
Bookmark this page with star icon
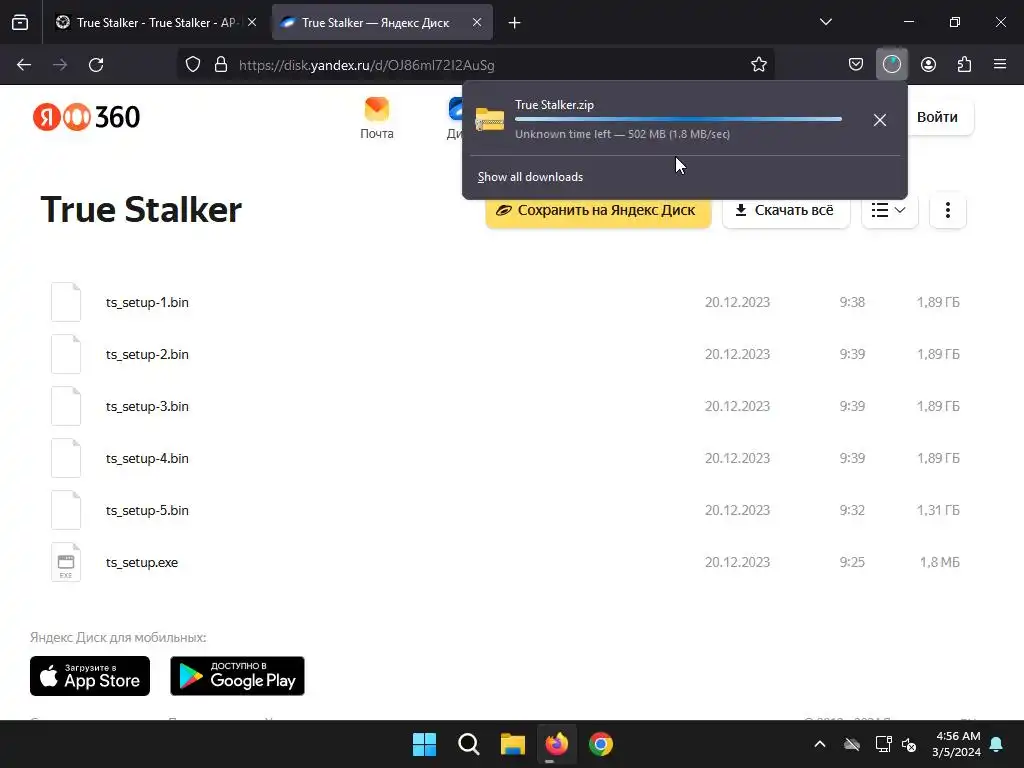tap(758, 65)
